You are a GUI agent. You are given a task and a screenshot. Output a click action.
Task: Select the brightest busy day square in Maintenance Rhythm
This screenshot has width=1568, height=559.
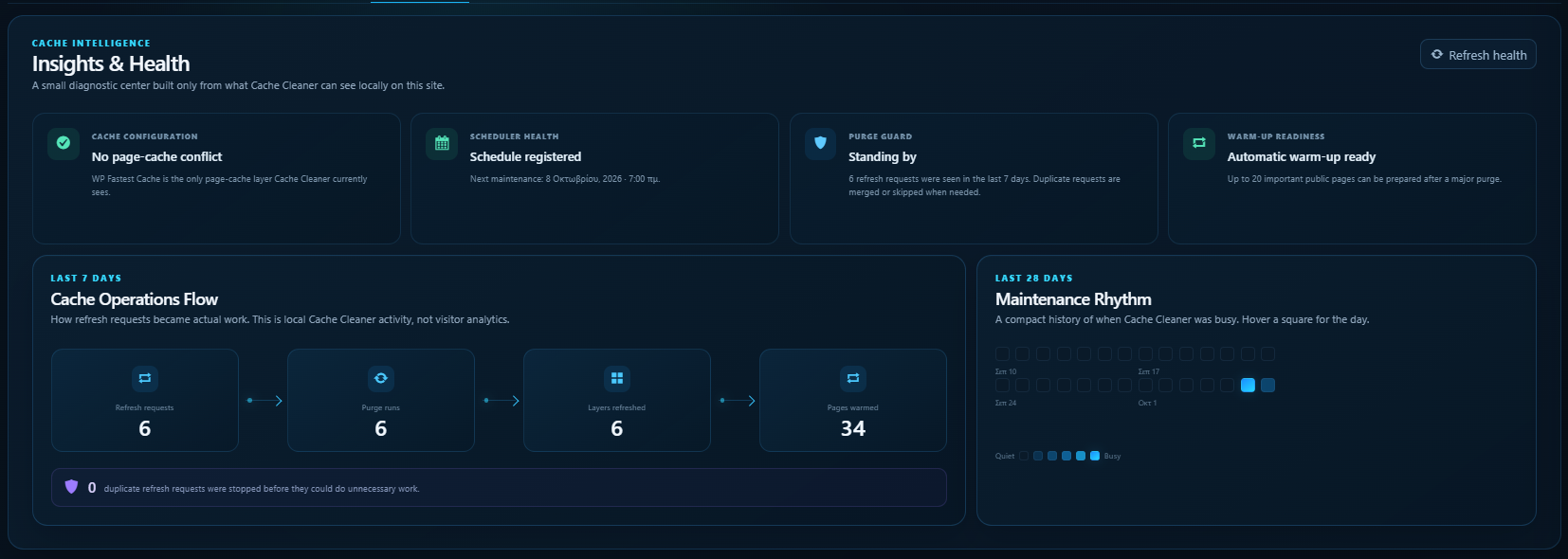[x=1248, y=385]
